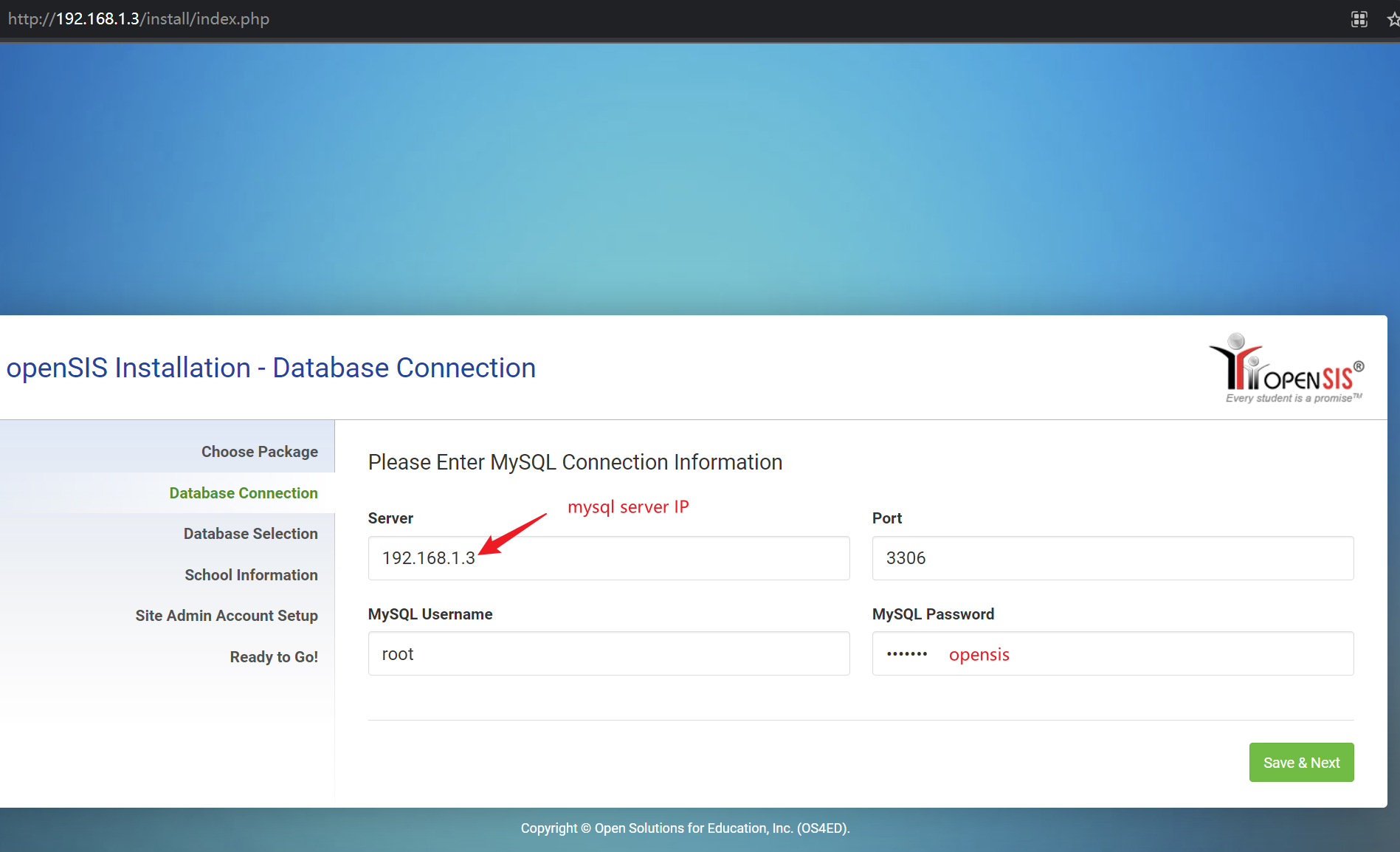The height and width of the screenshot is (852, 1400).
Task: Click the heading openSIS Installation - Database Connection
Action: click(x=271, y=367)
